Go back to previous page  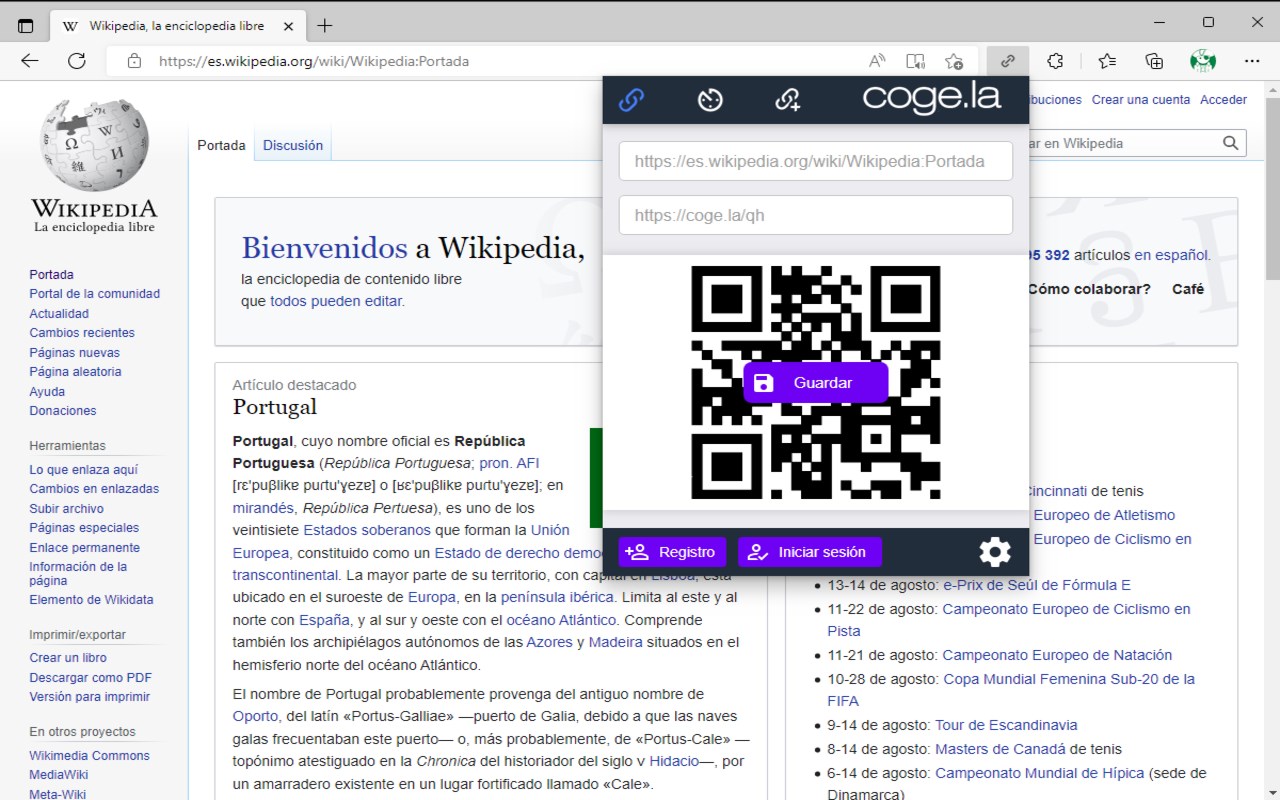click(x=30, y=61)
